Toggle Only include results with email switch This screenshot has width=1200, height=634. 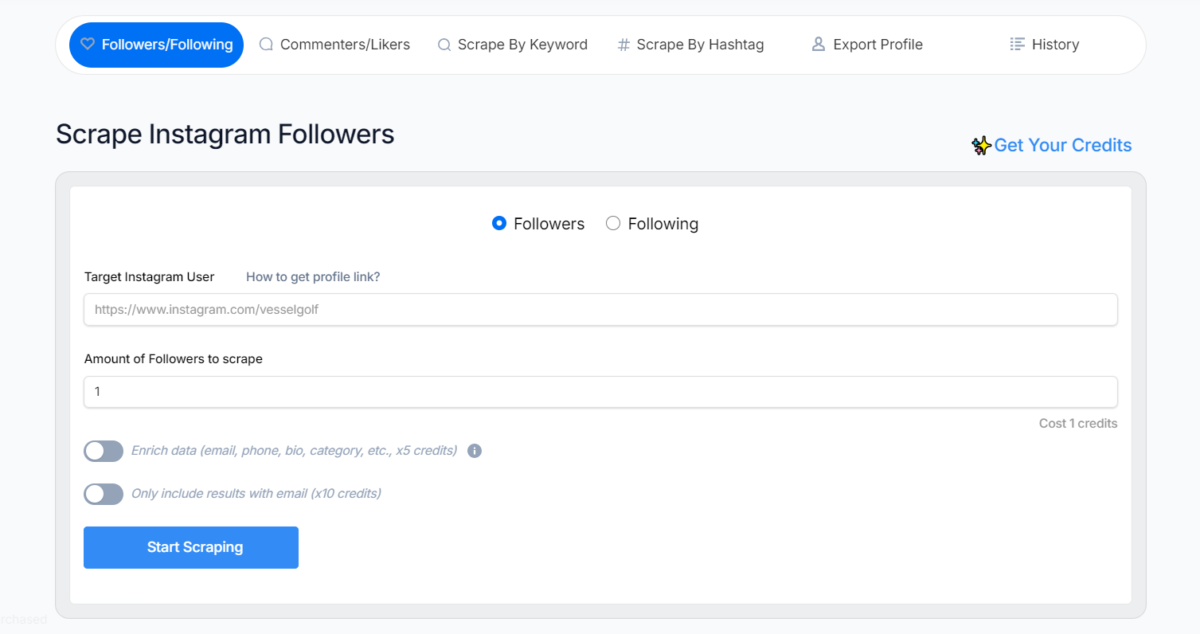pos(103,493)
